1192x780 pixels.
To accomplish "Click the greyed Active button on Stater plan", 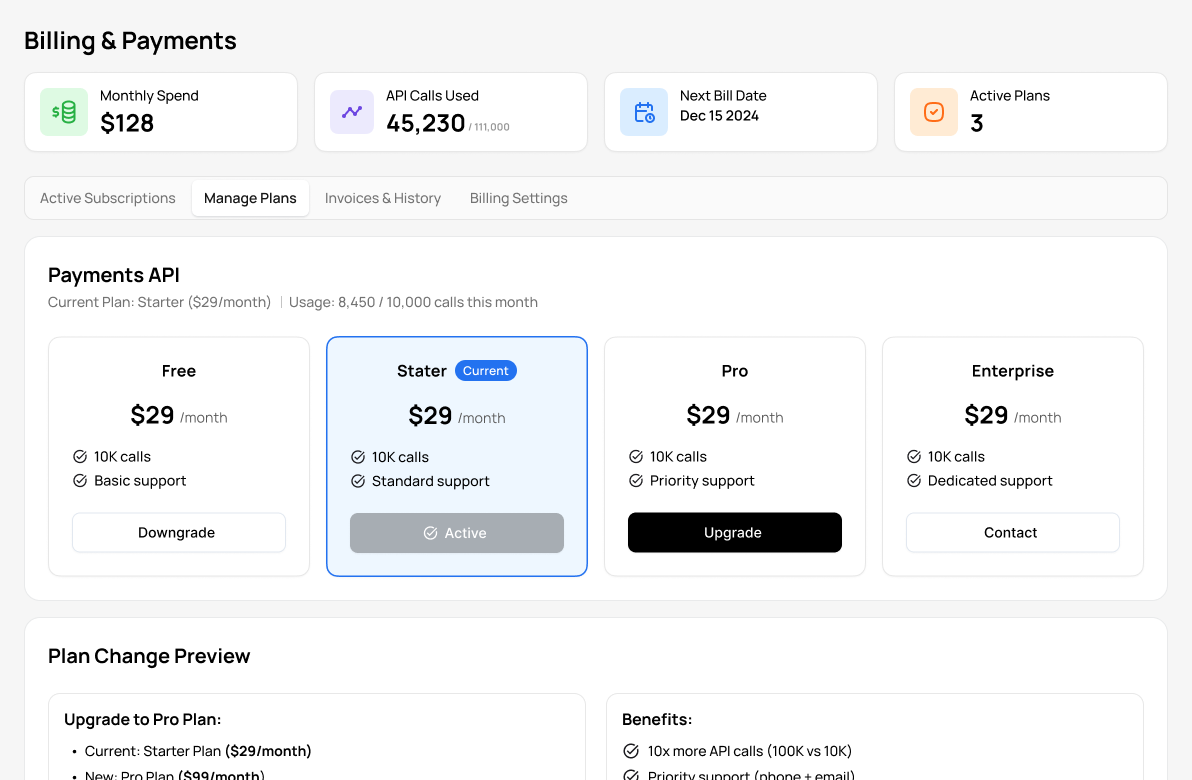I will click(457, 533).
